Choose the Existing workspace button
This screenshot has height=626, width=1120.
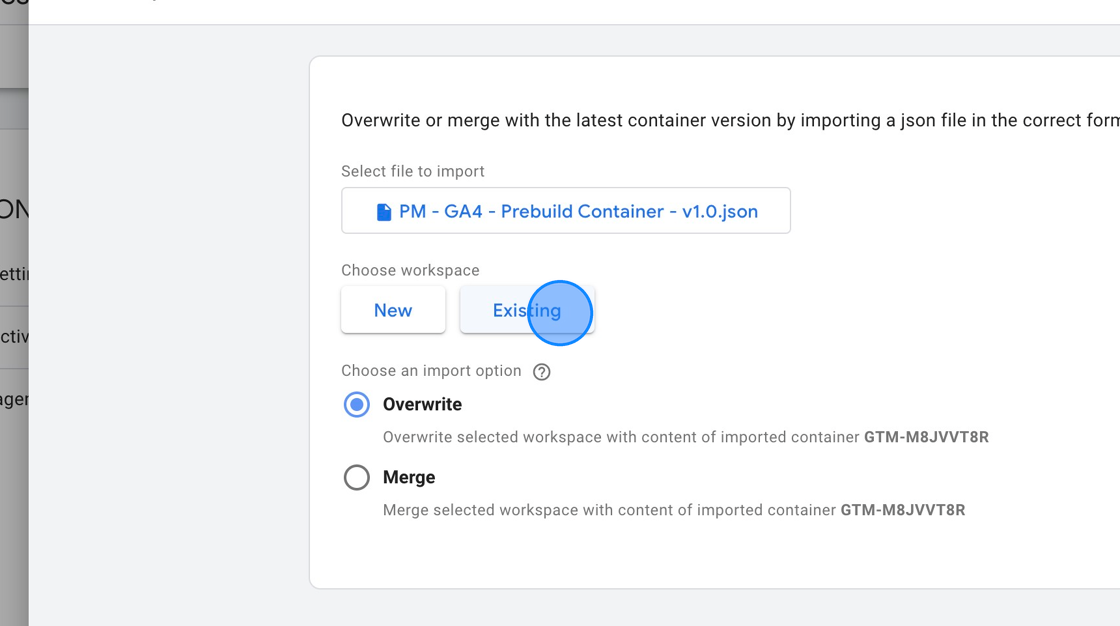527,310
